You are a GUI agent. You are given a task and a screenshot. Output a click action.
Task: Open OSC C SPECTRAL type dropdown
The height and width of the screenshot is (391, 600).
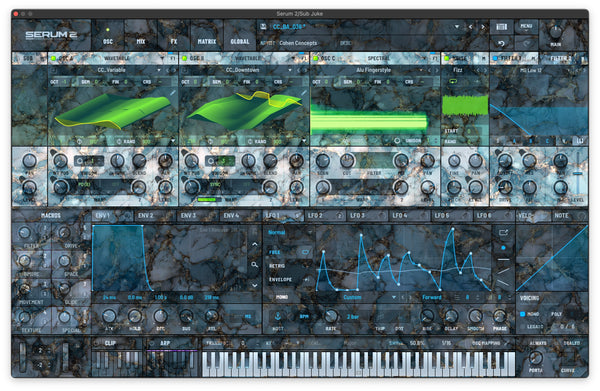click(424, 58)
